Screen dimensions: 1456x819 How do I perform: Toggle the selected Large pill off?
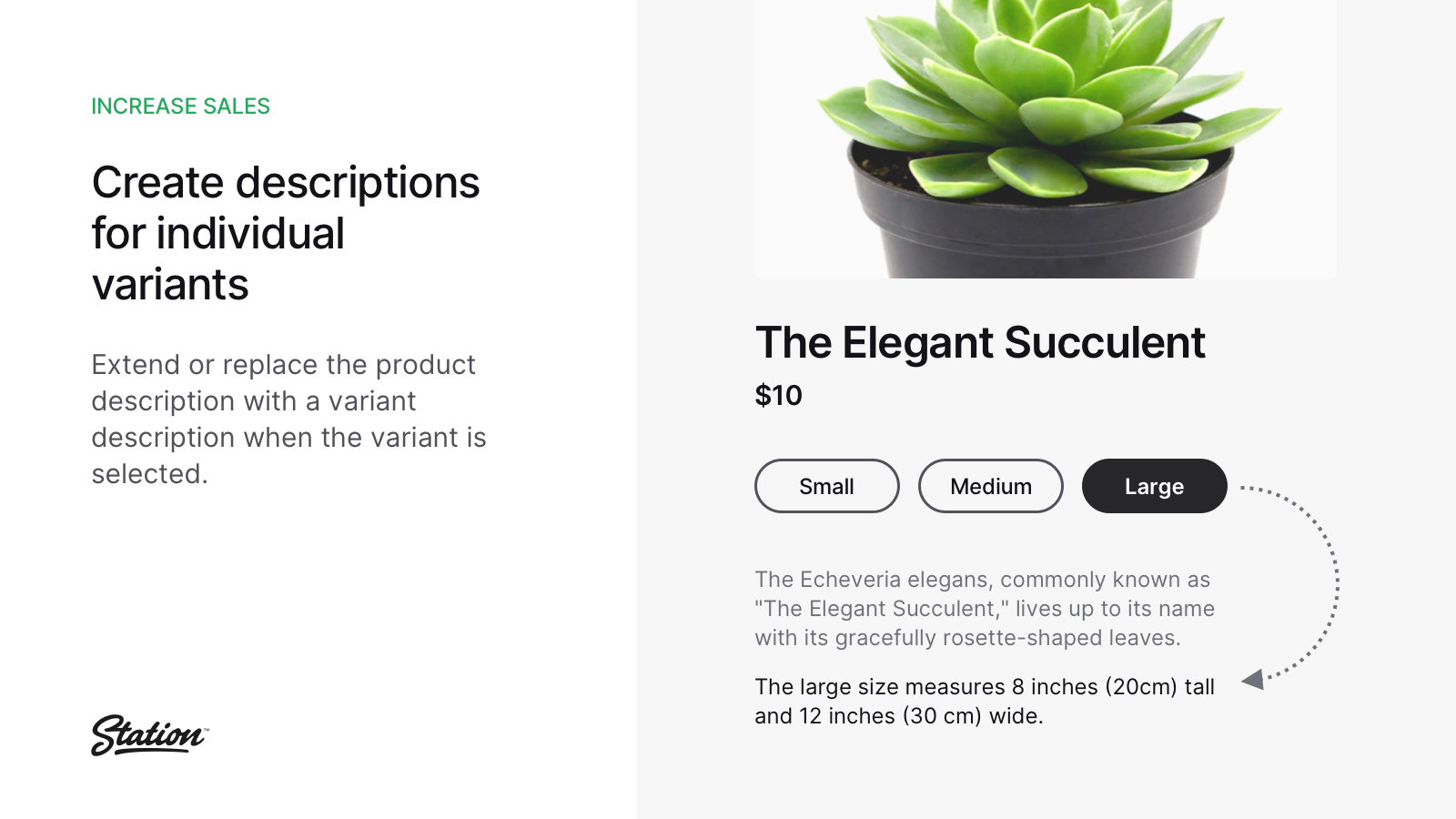point(1154,486)
